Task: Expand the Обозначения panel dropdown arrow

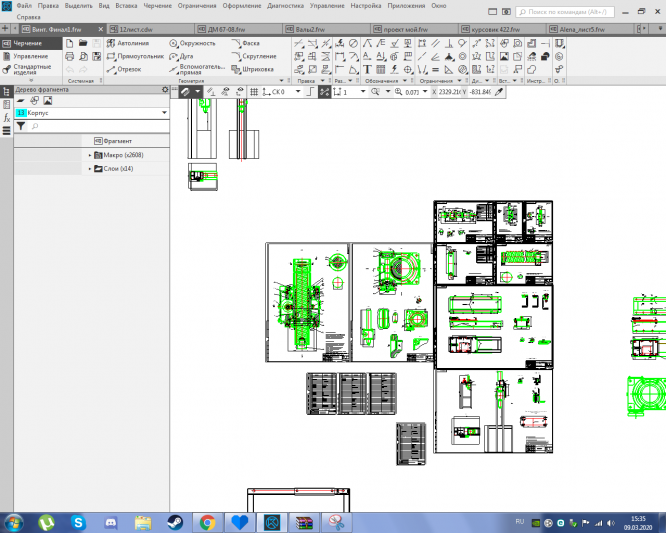Action: [x=405, y=81]
